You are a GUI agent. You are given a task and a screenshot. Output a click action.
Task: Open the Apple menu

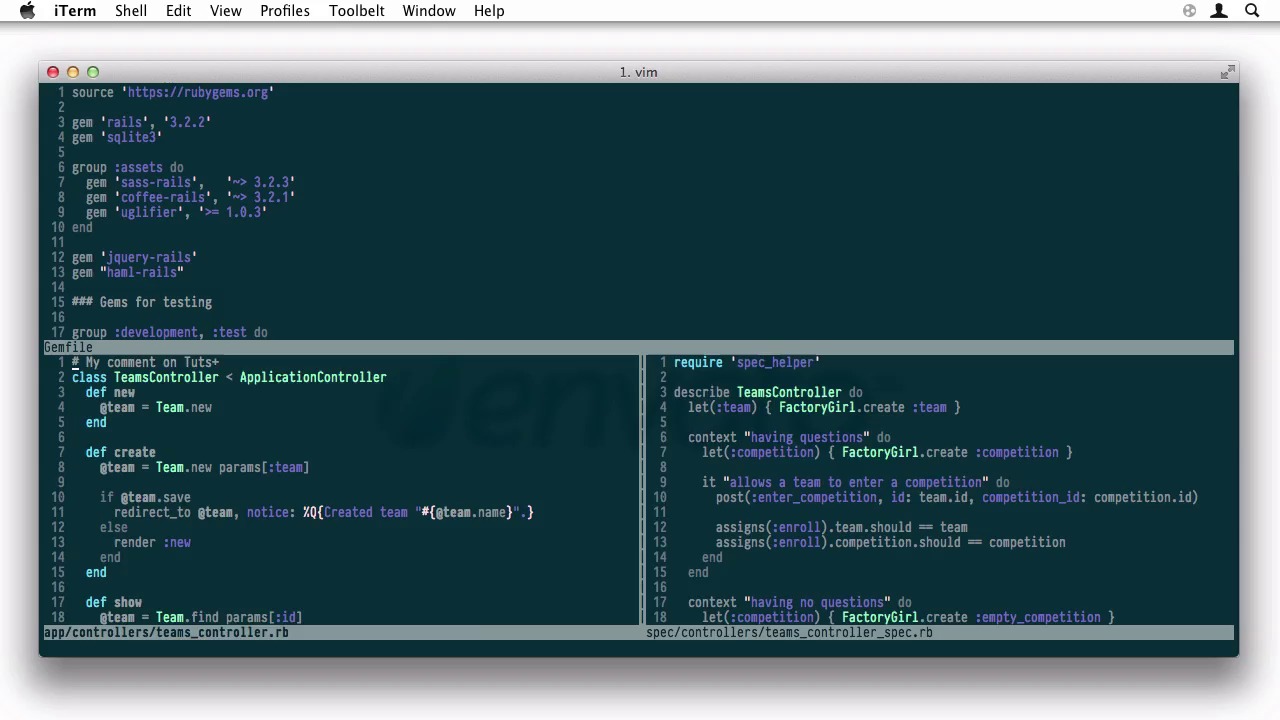[27, 11]
